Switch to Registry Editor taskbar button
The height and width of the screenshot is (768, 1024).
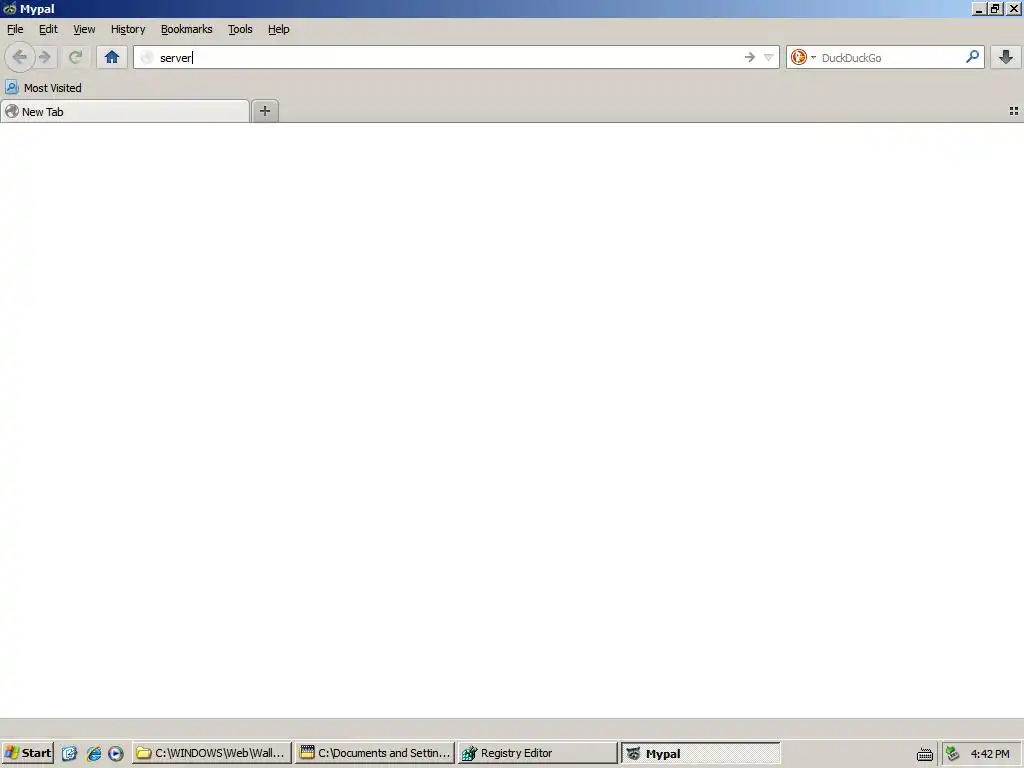pyautogui.click(x=537, y=753)
